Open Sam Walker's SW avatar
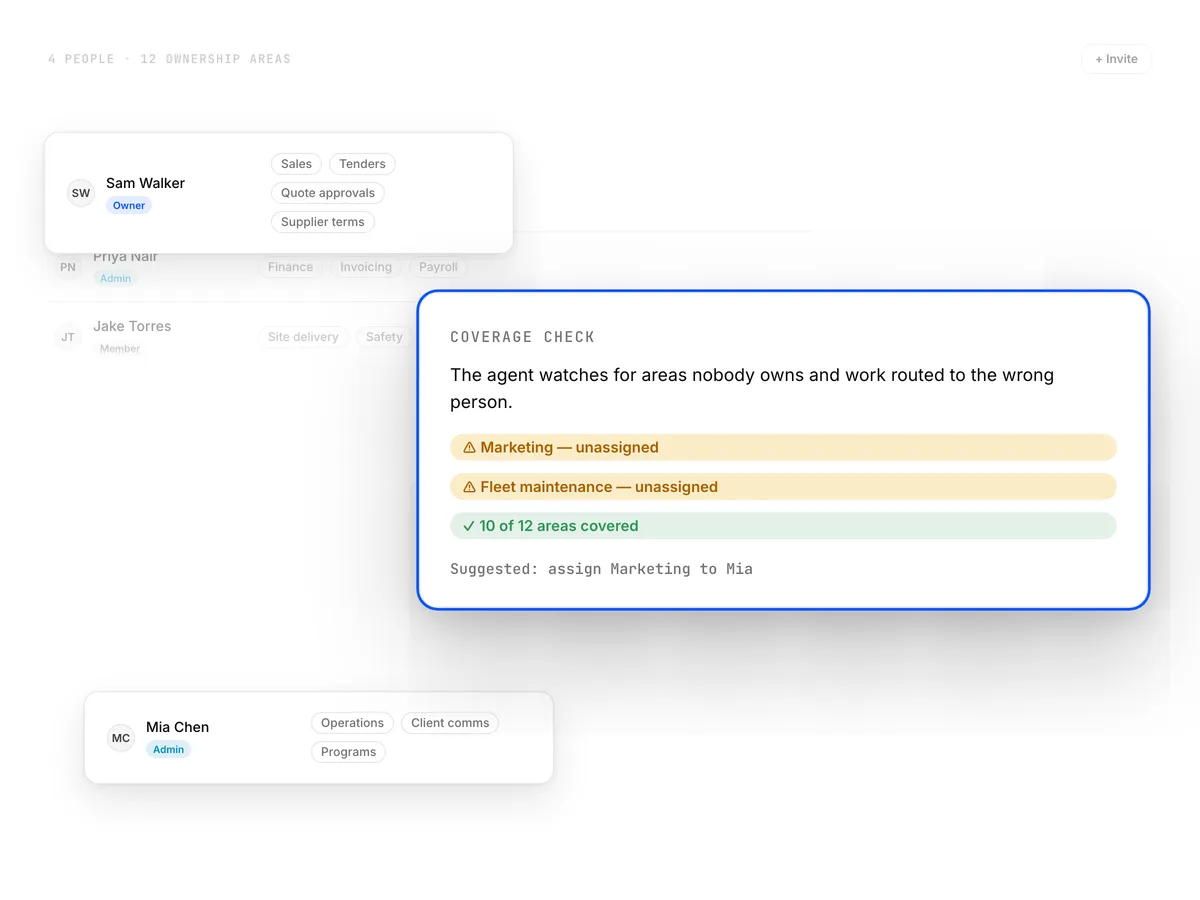This screenshot has width=1200, height=900. click(x=81, y=193)
